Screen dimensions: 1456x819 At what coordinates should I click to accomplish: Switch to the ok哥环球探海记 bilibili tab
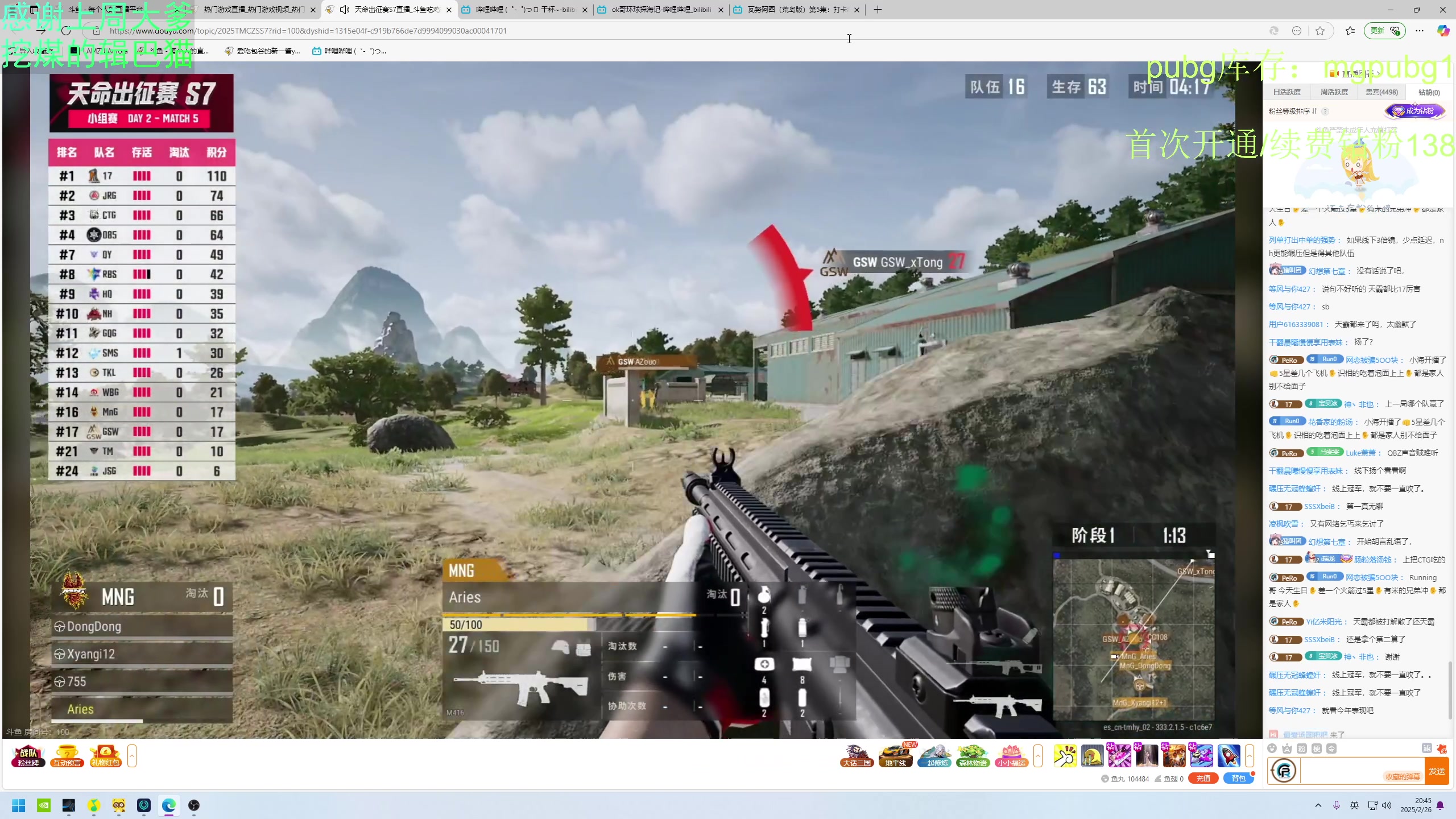(x=661, y=10)
